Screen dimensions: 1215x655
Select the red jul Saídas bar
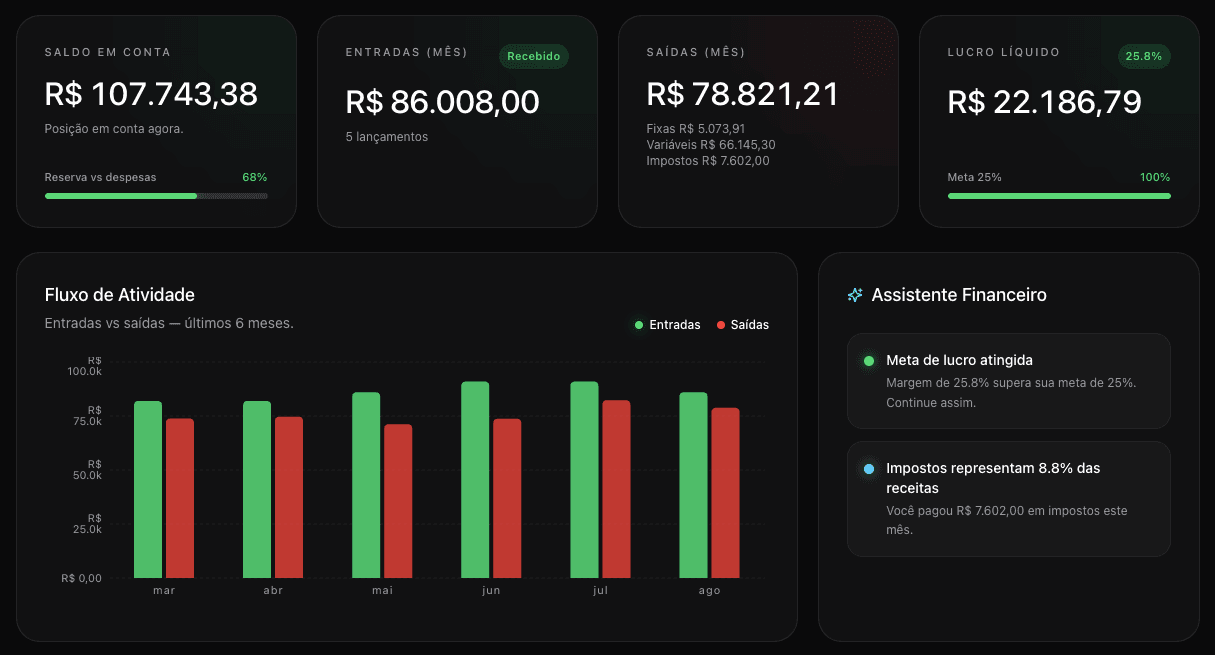coord(616,489)
